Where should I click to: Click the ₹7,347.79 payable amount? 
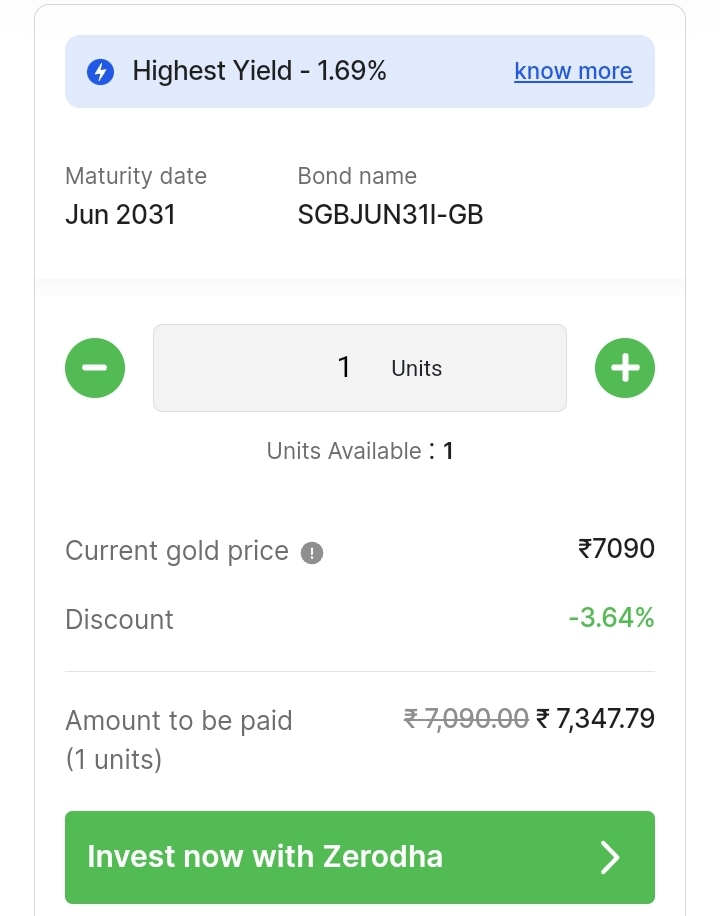pyautogui.click(x=595, y=718)
